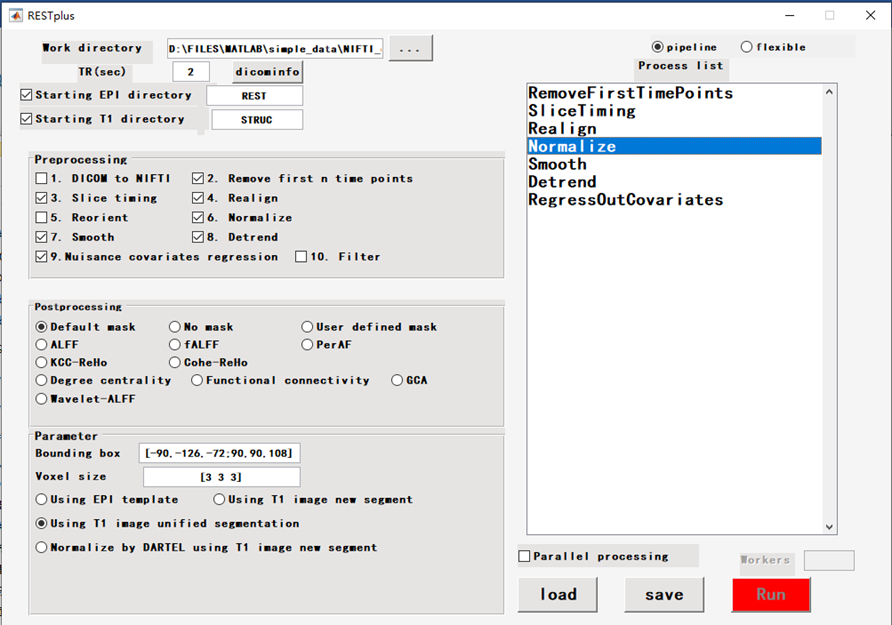Enable the Filter preprocessing checkbox
Image resolution: width=892 pixels, height=625 pixels.
point(301,257)
